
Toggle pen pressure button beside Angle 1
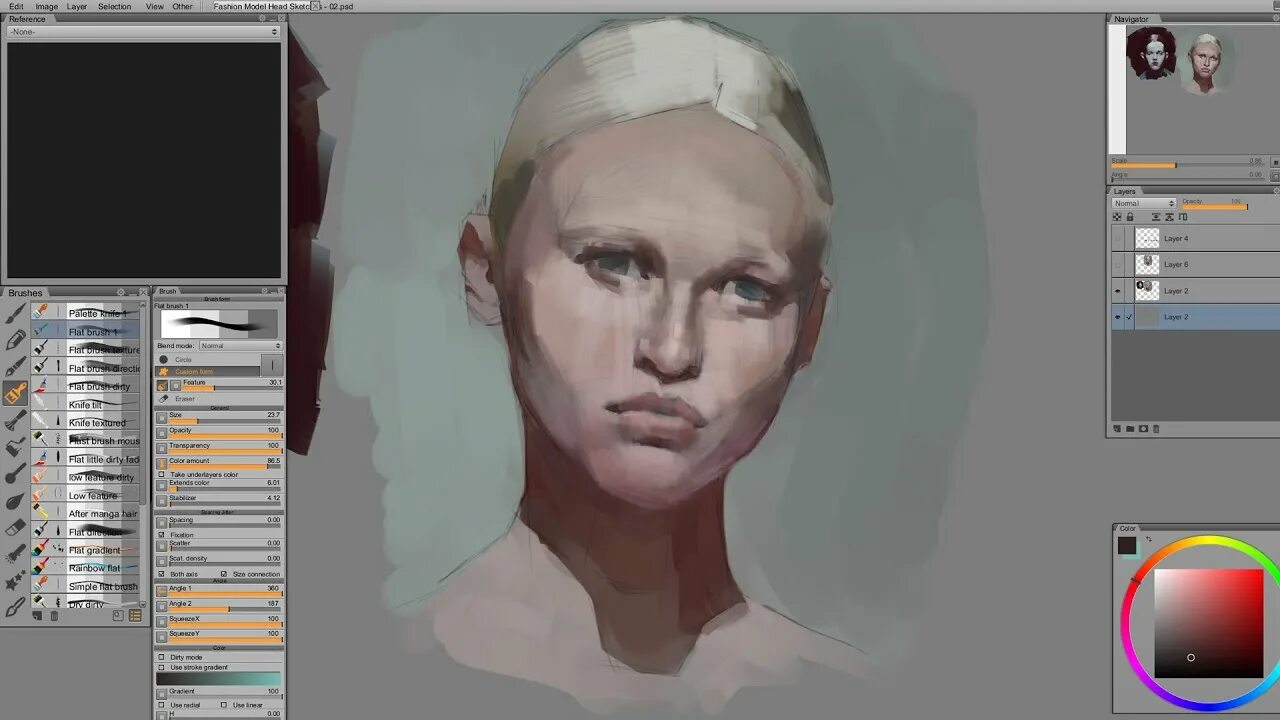point(162,591)
